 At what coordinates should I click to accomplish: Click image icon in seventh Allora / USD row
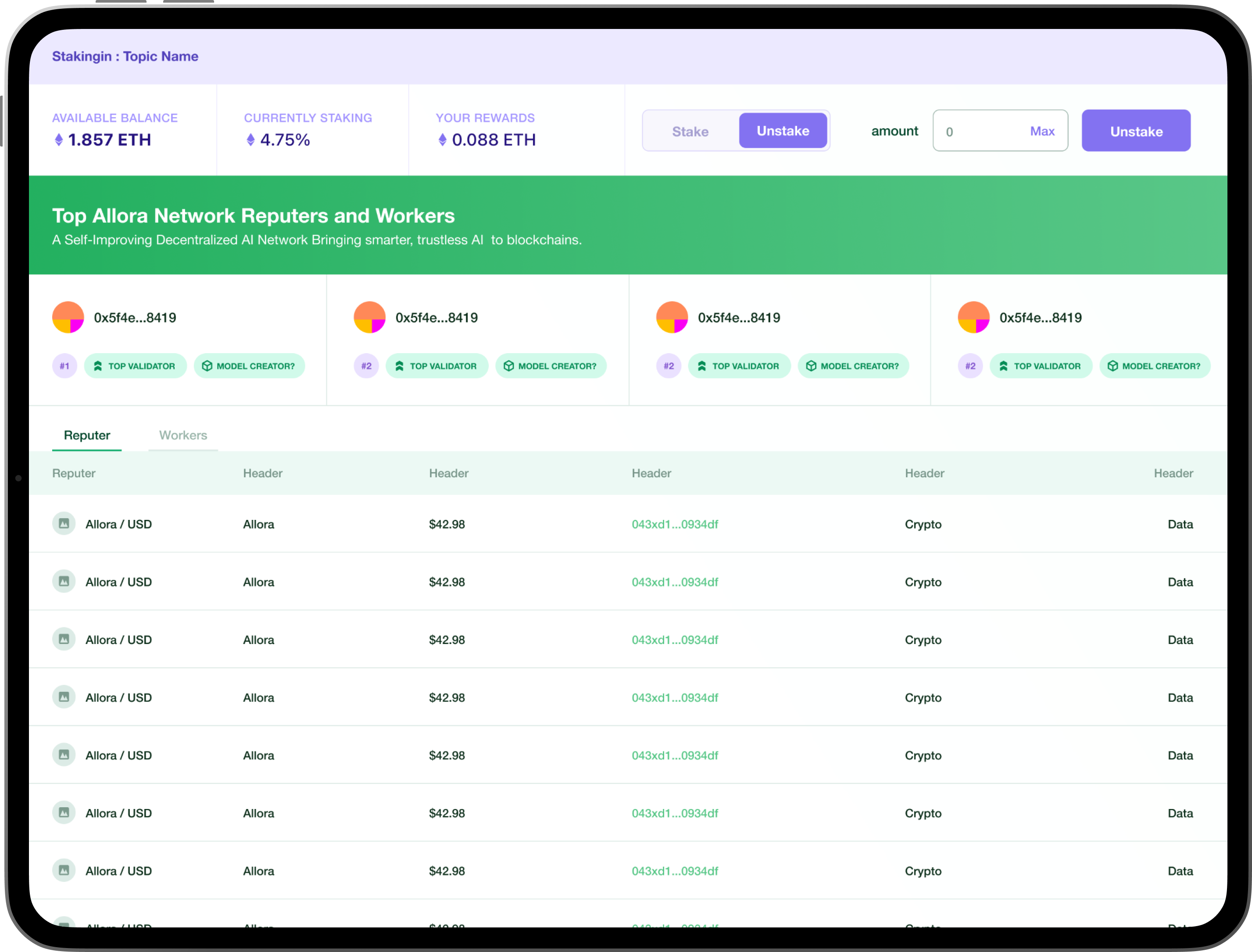coord(64,870)
